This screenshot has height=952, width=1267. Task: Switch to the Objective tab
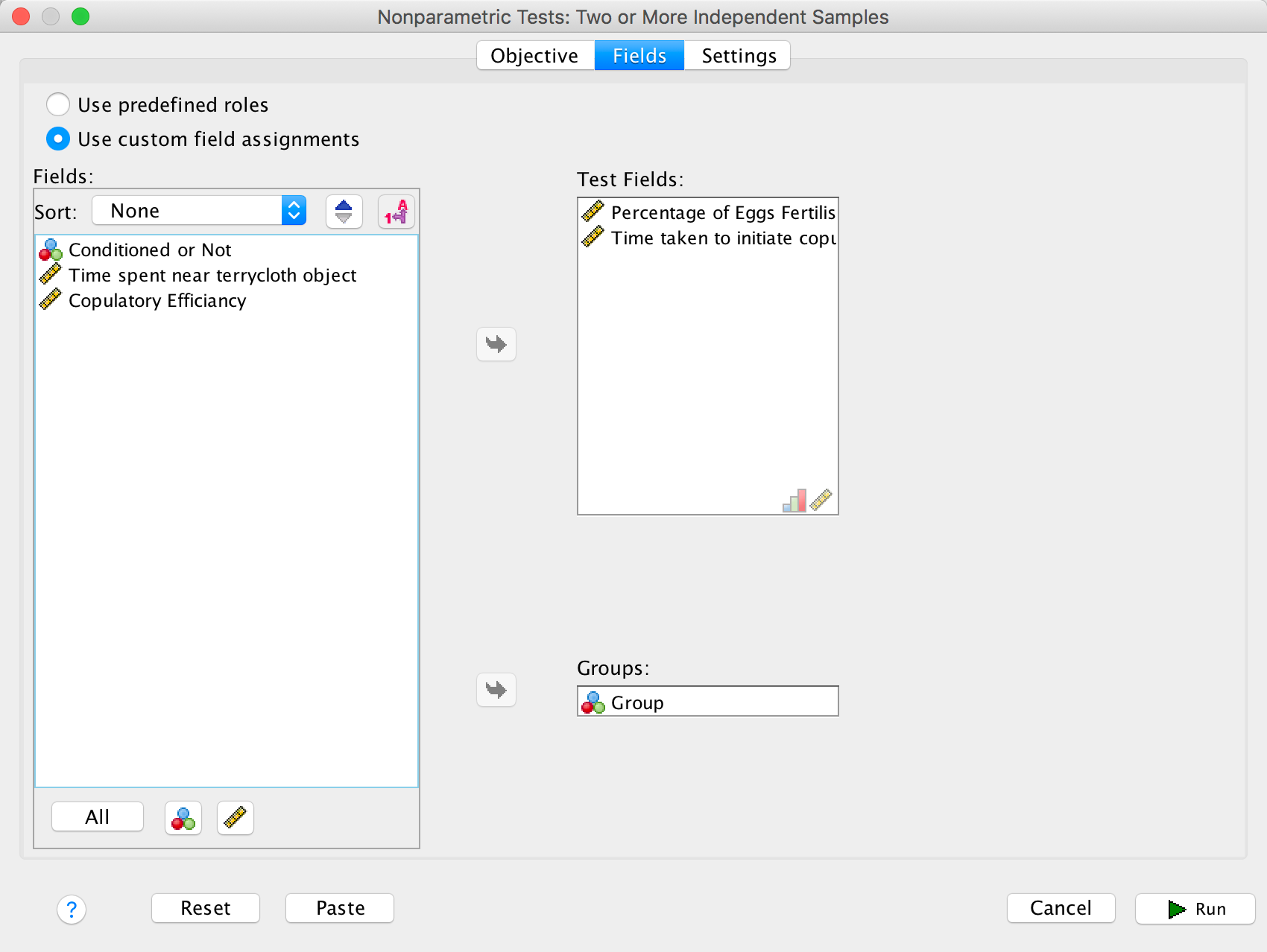tap(534, 56)
